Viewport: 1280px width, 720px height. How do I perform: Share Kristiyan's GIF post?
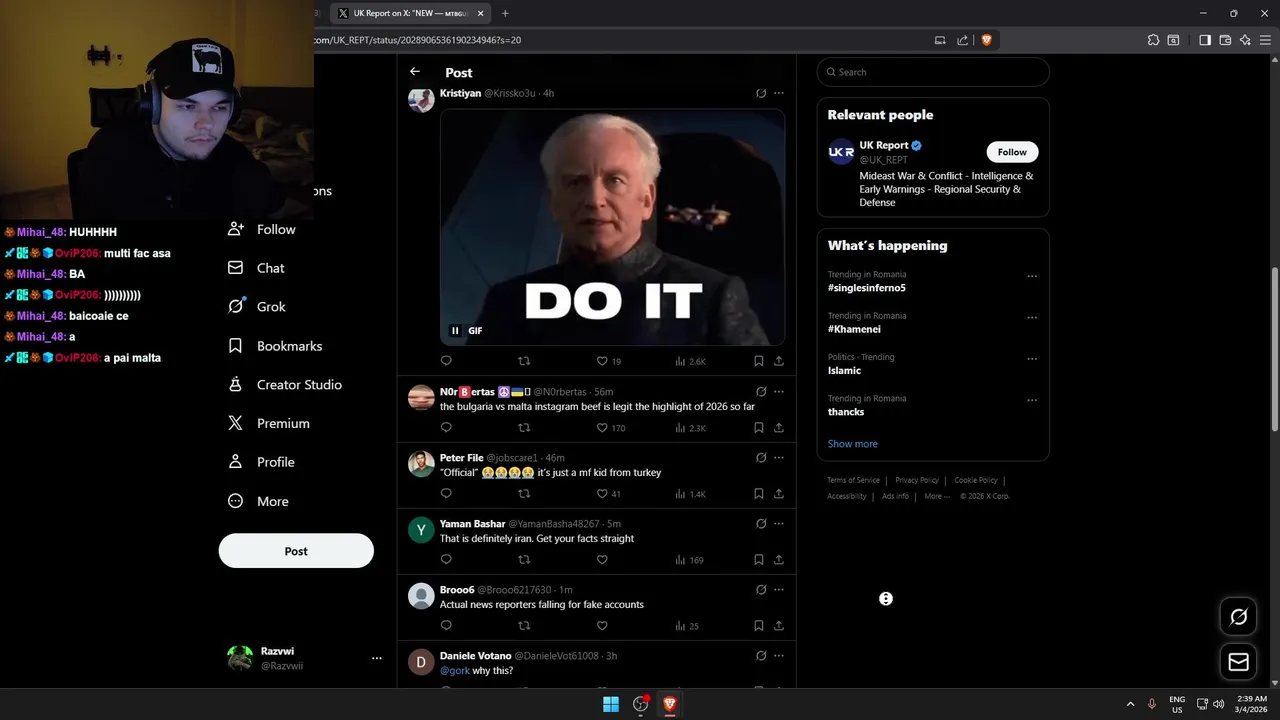point(779,361)
